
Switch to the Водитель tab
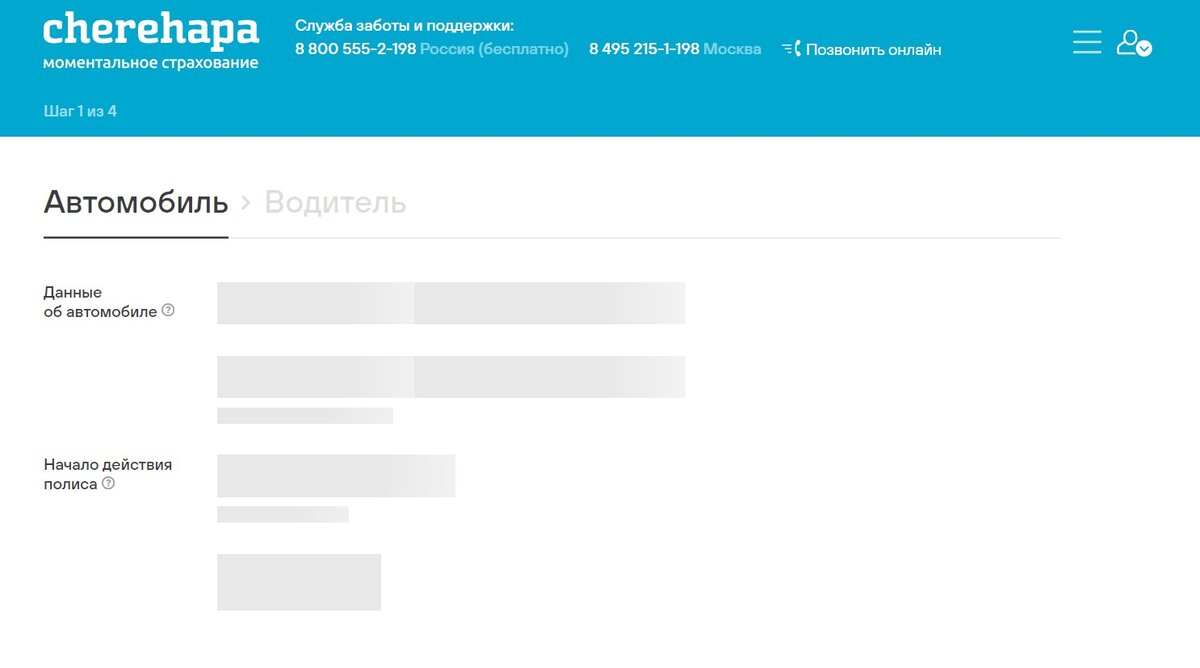[x=335, y=202]
